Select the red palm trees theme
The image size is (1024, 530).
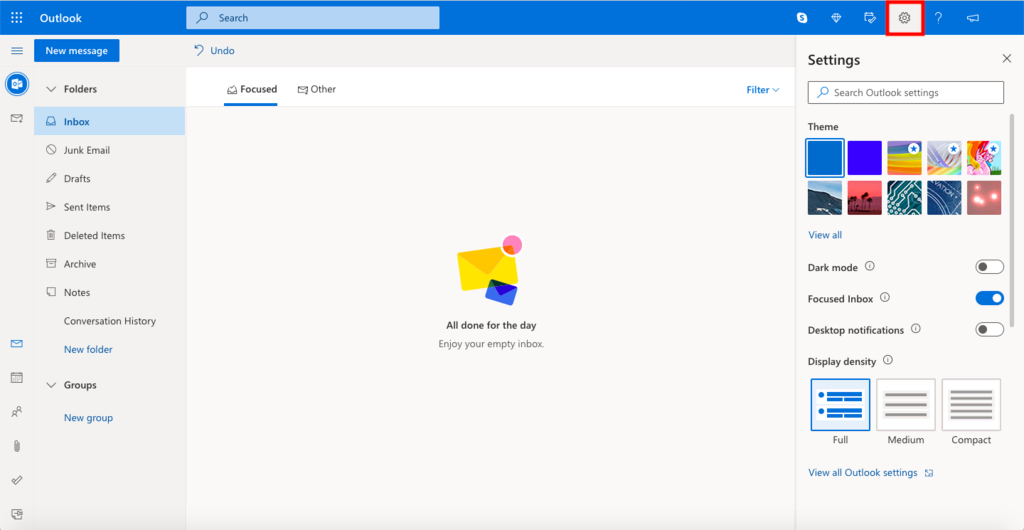pos(865,198)
